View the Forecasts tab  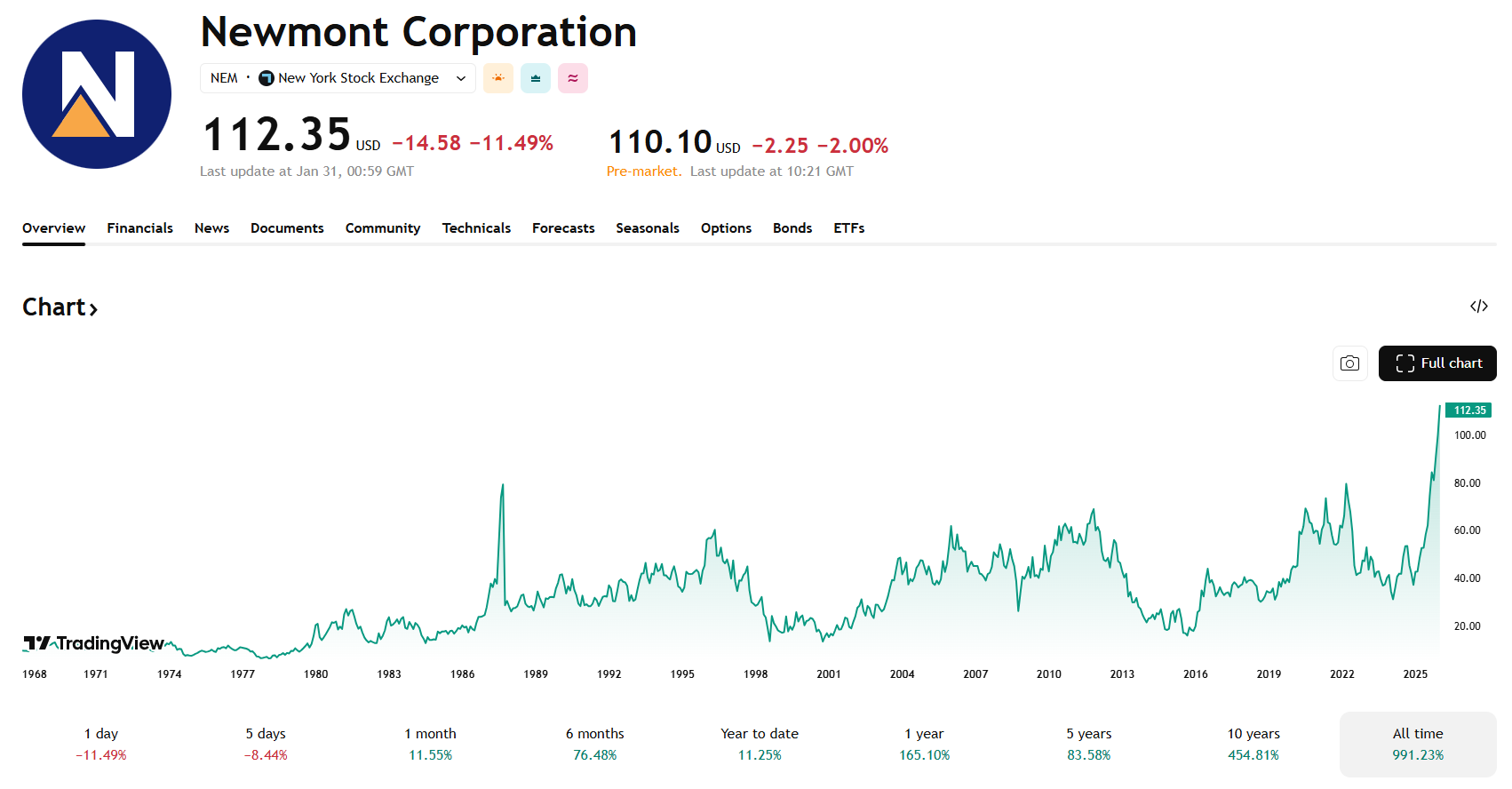coord(563,228)
